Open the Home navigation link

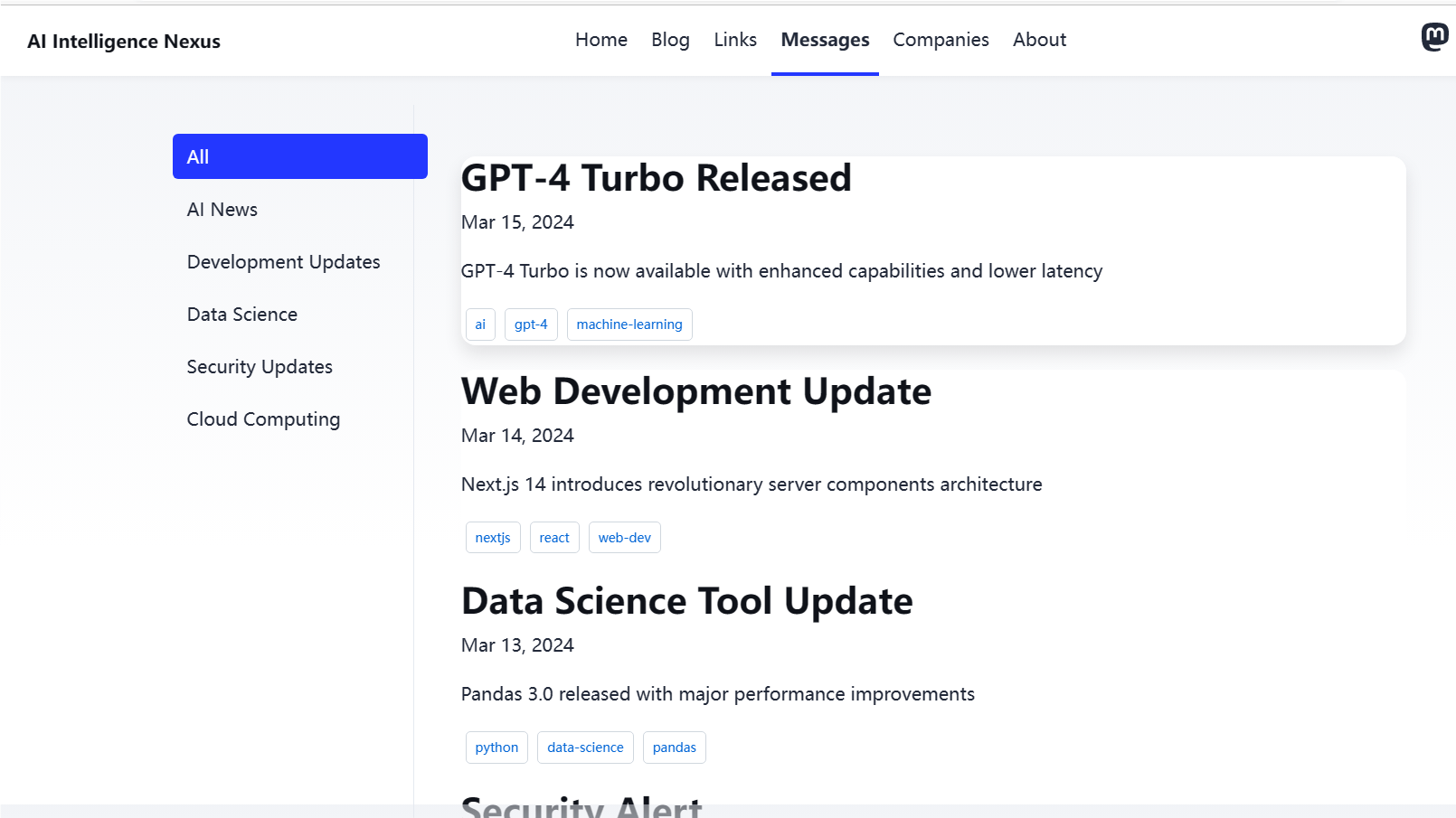(x=600, y=40)
